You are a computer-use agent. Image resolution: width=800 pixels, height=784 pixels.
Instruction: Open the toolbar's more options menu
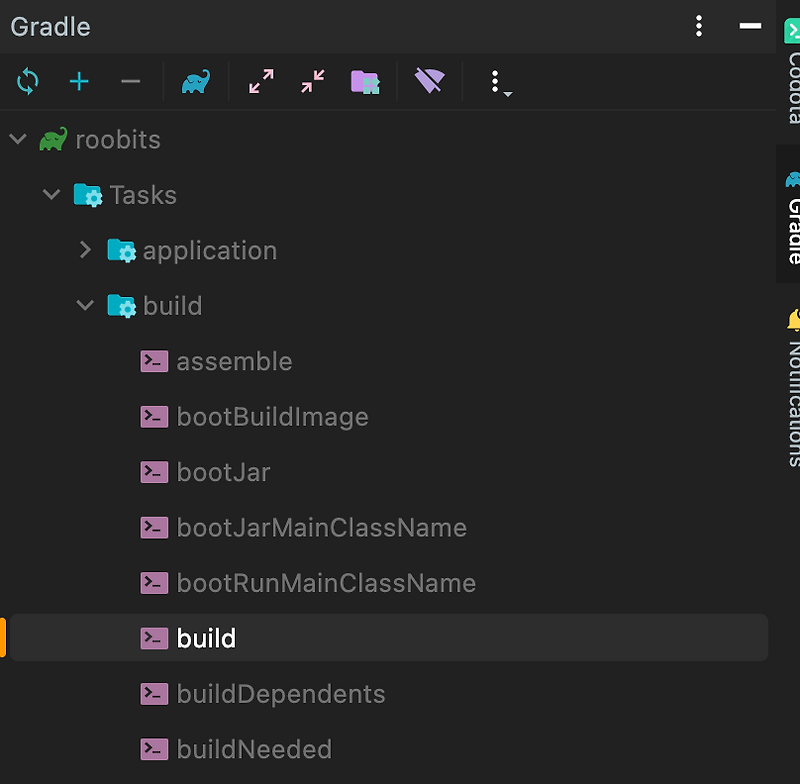pyautogui.click(x=495, y=81)
